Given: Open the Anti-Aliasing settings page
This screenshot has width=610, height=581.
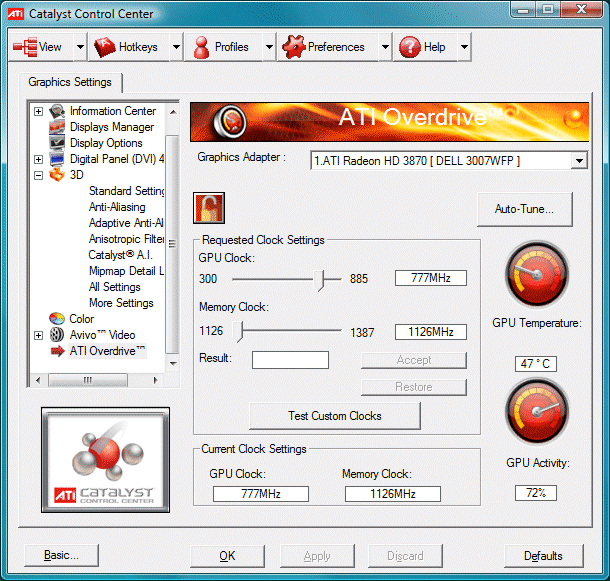Looking at the screenshot, I should 117,207.
